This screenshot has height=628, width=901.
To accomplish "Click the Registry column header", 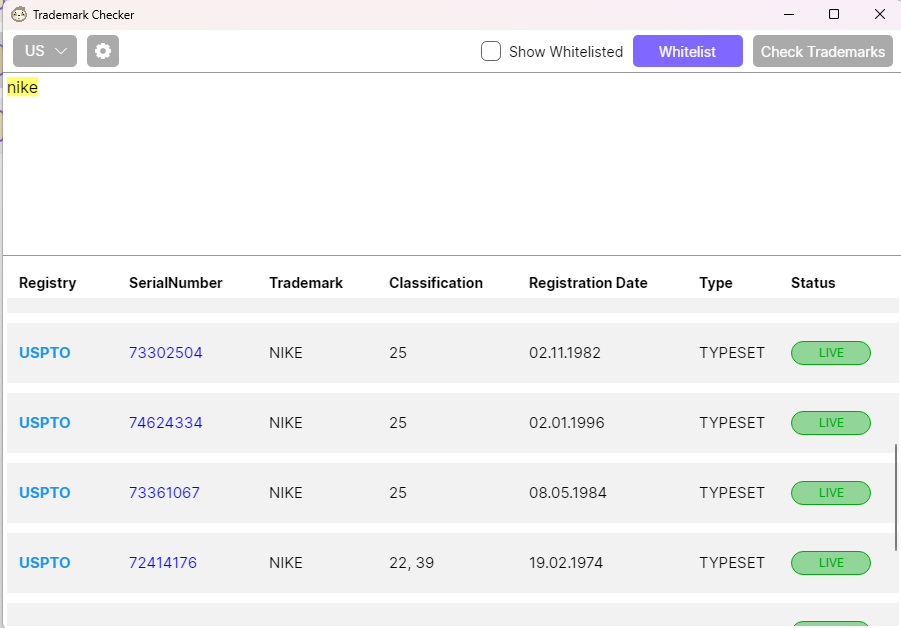I will coord(48,283).
